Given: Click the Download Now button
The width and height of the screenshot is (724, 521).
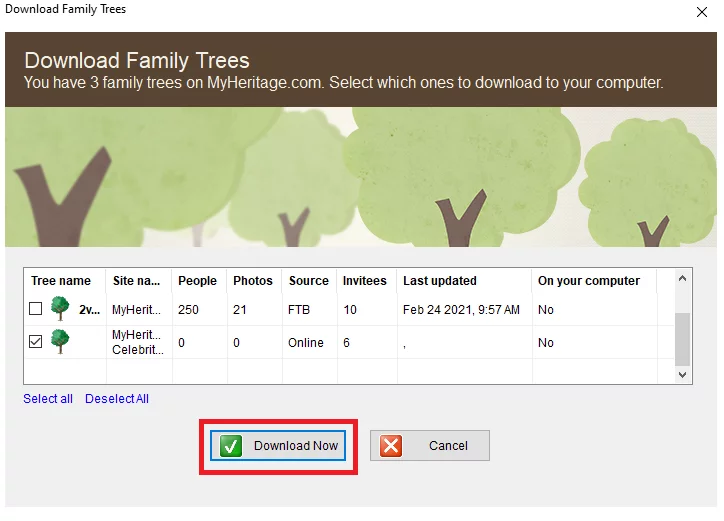Looking at the screenshot, I should [x=278, y=446].
